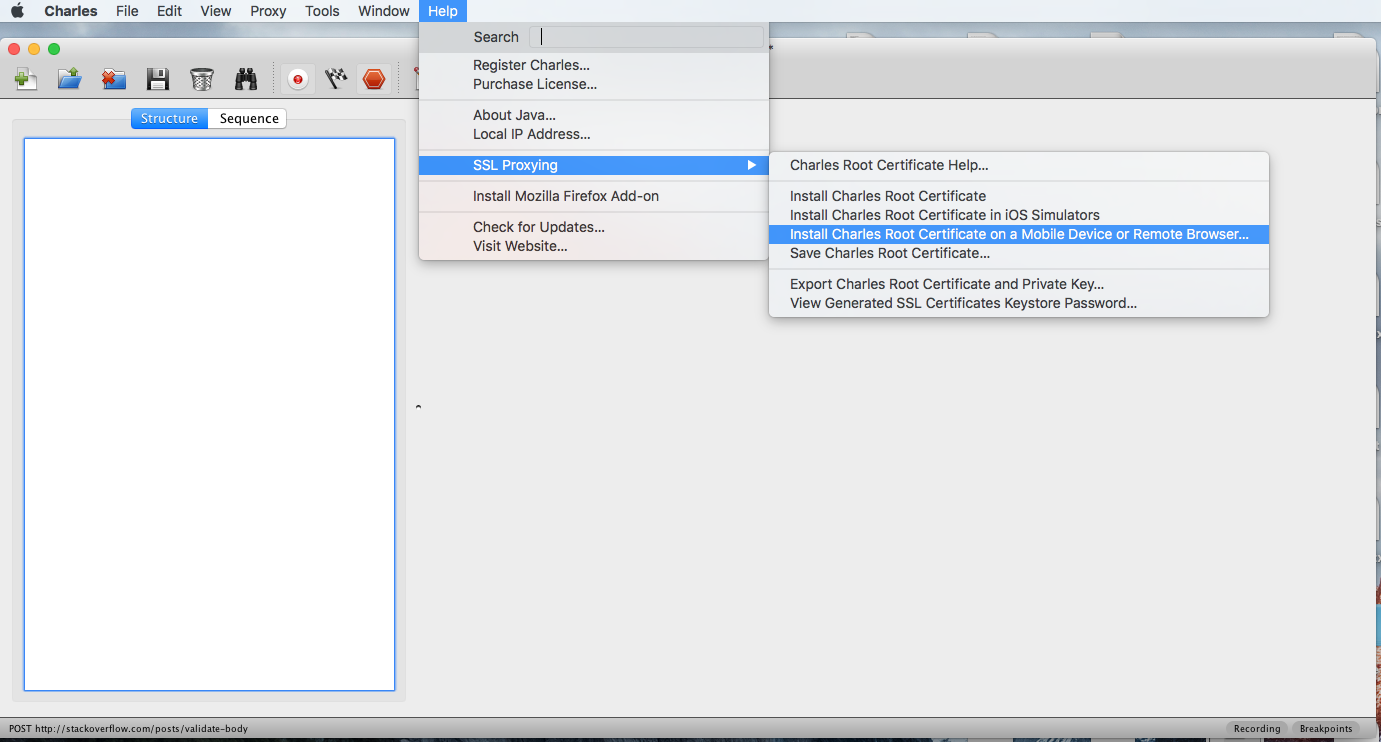Choose Register Charles... from the Help menu

point(594,65)
